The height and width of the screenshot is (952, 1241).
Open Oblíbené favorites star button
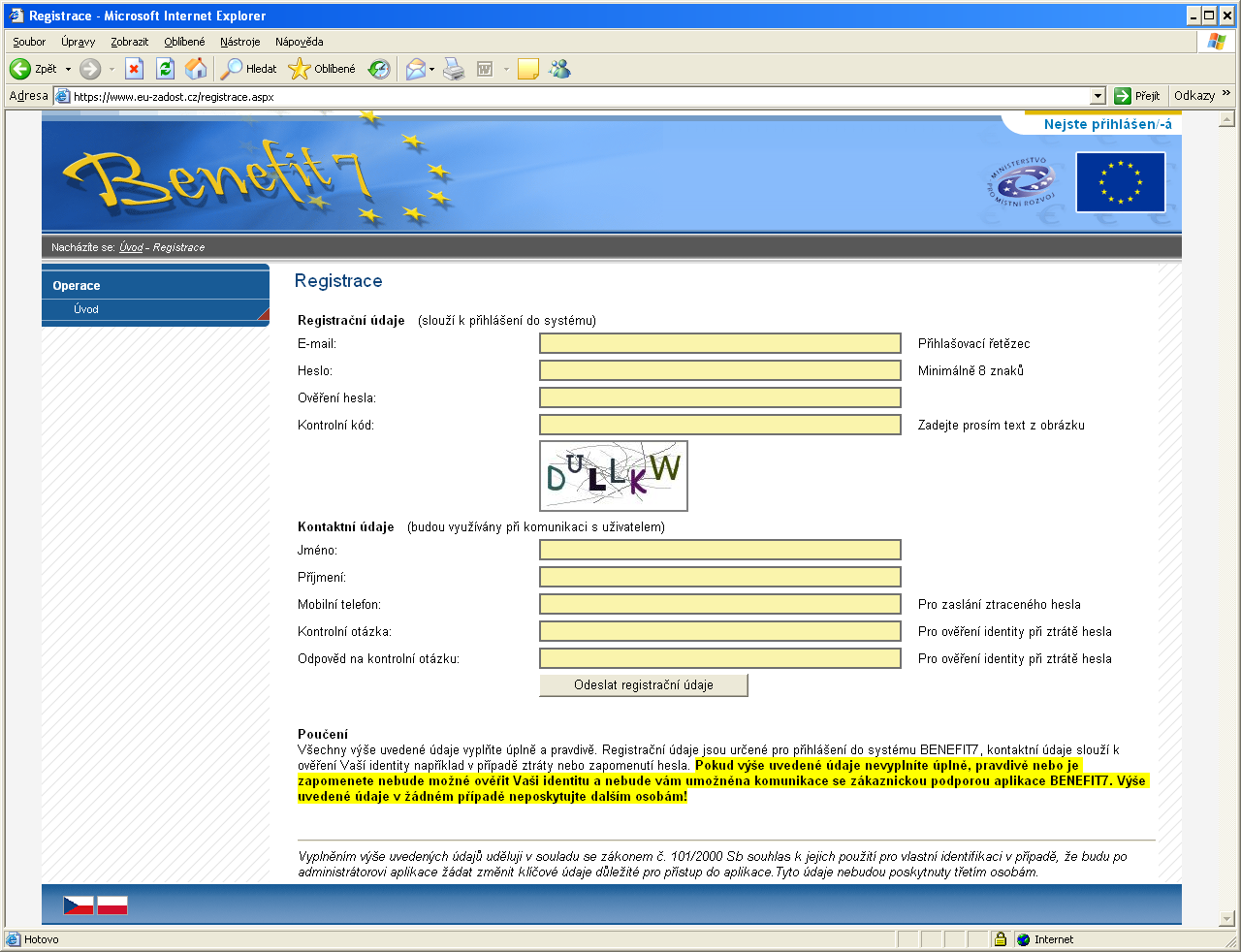click(323, 69)
